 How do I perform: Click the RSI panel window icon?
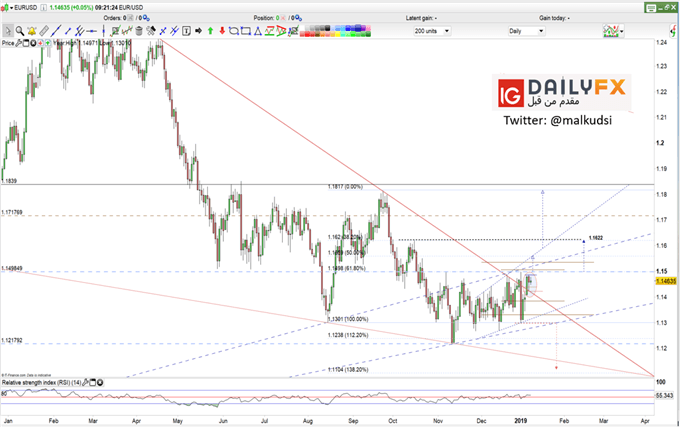[93, 382]
